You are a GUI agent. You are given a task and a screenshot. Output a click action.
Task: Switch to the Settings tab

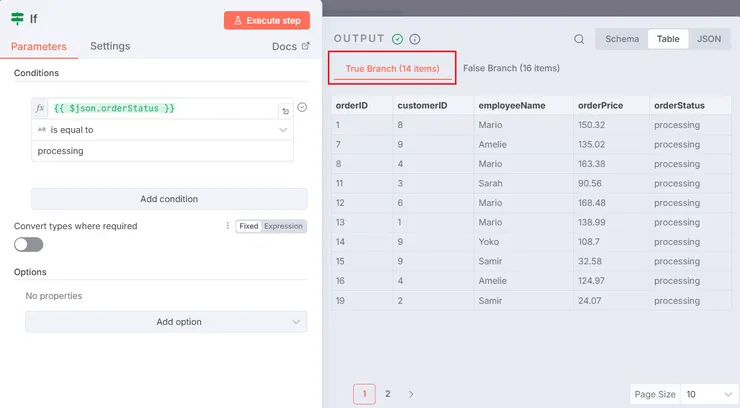[x=110, y=46]
